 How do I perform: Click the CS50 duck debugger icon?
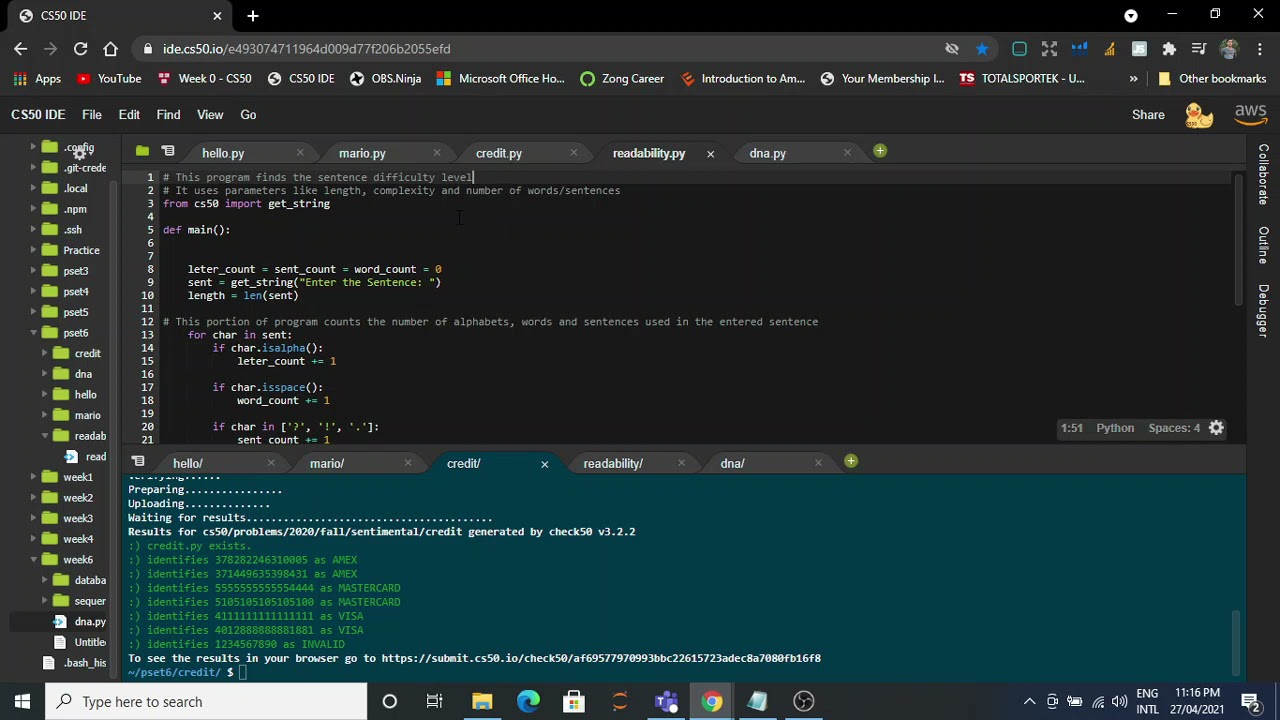coord(1199,115)
